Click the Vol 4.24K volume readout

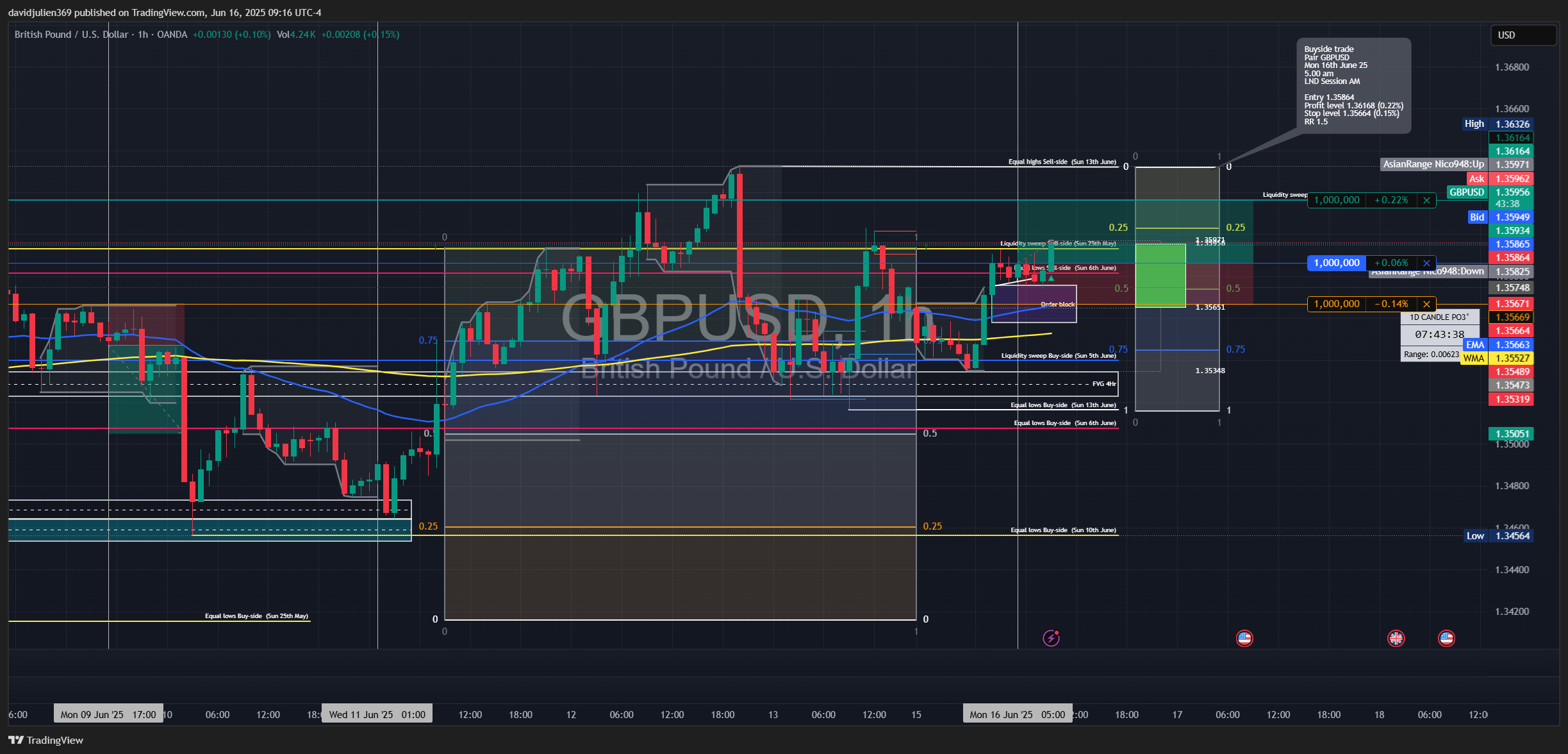pos(296,35)
